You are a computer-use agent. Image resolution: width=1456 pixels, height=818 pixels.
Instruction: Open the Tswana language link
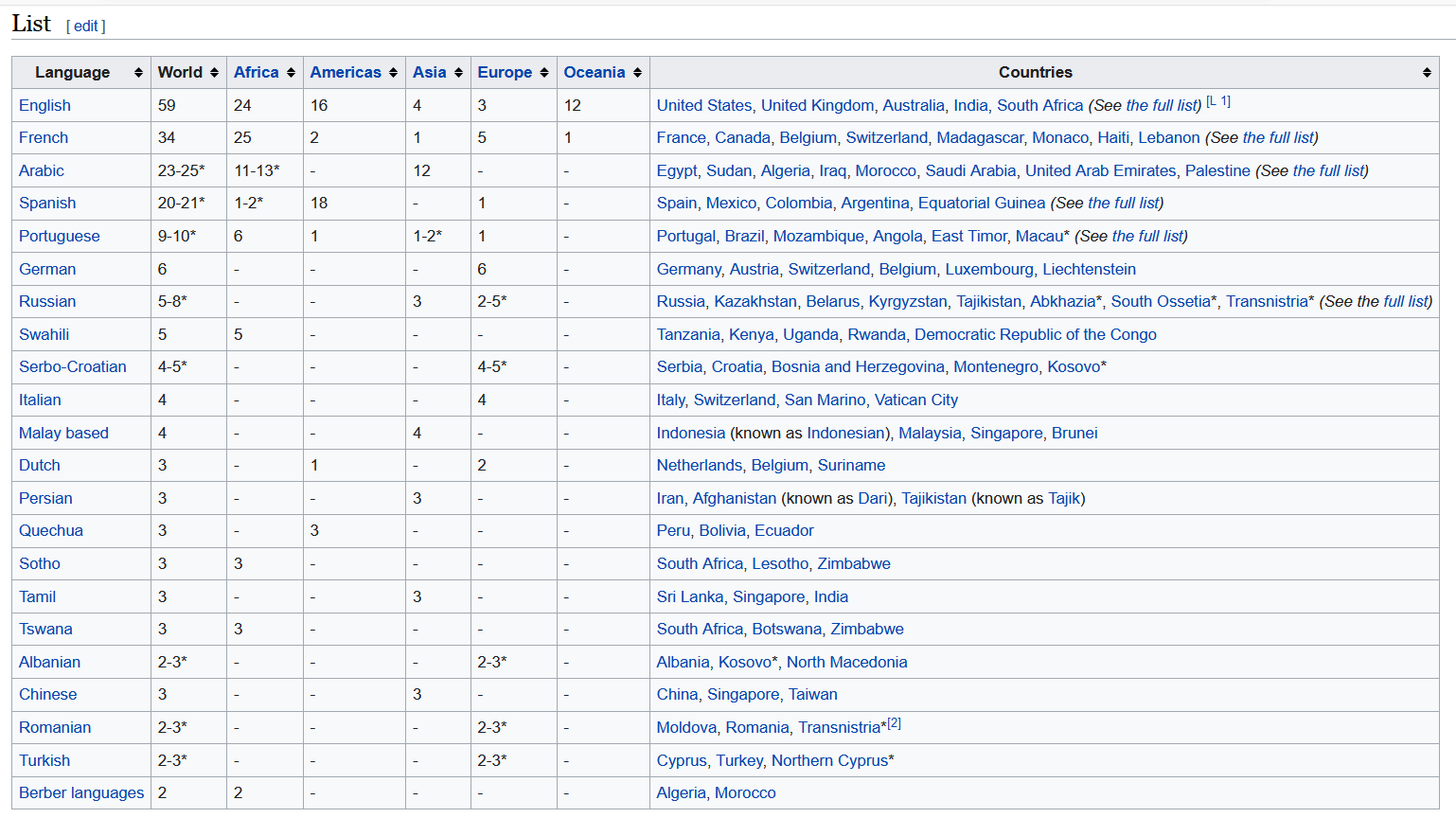(x=45, y=629)
